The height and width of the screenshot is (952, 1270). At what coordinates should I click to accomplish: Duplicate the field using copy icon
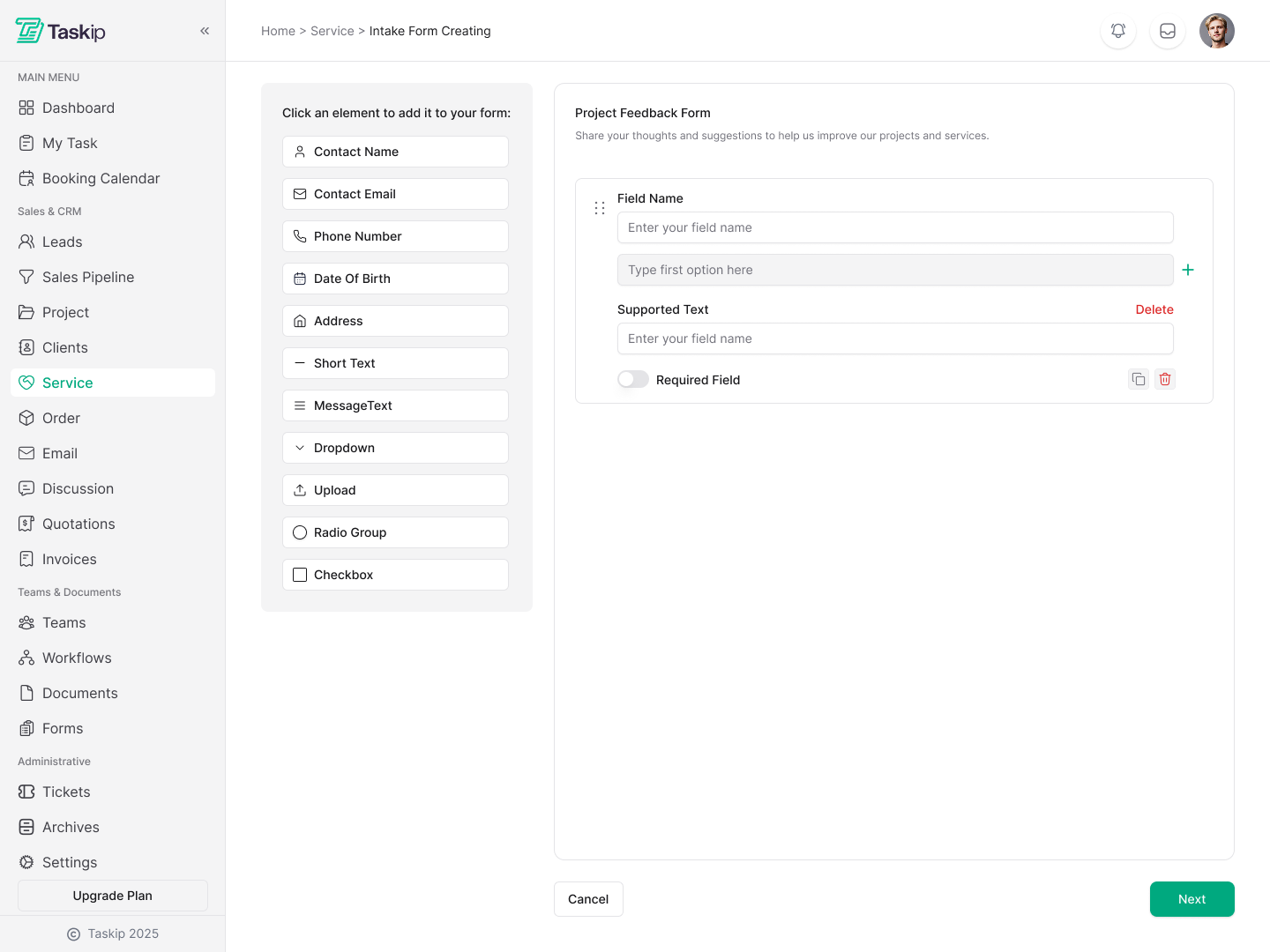1139,379
